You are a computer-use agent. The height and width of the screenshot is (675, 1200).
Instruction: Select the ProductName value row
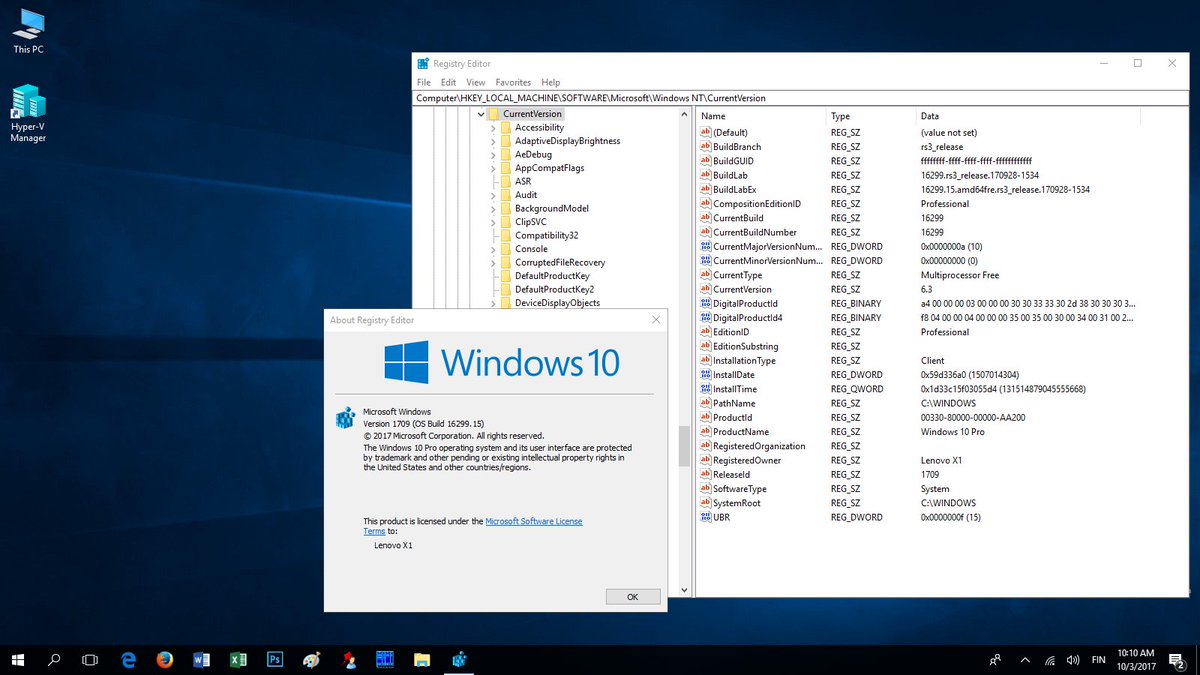point(943,432)
